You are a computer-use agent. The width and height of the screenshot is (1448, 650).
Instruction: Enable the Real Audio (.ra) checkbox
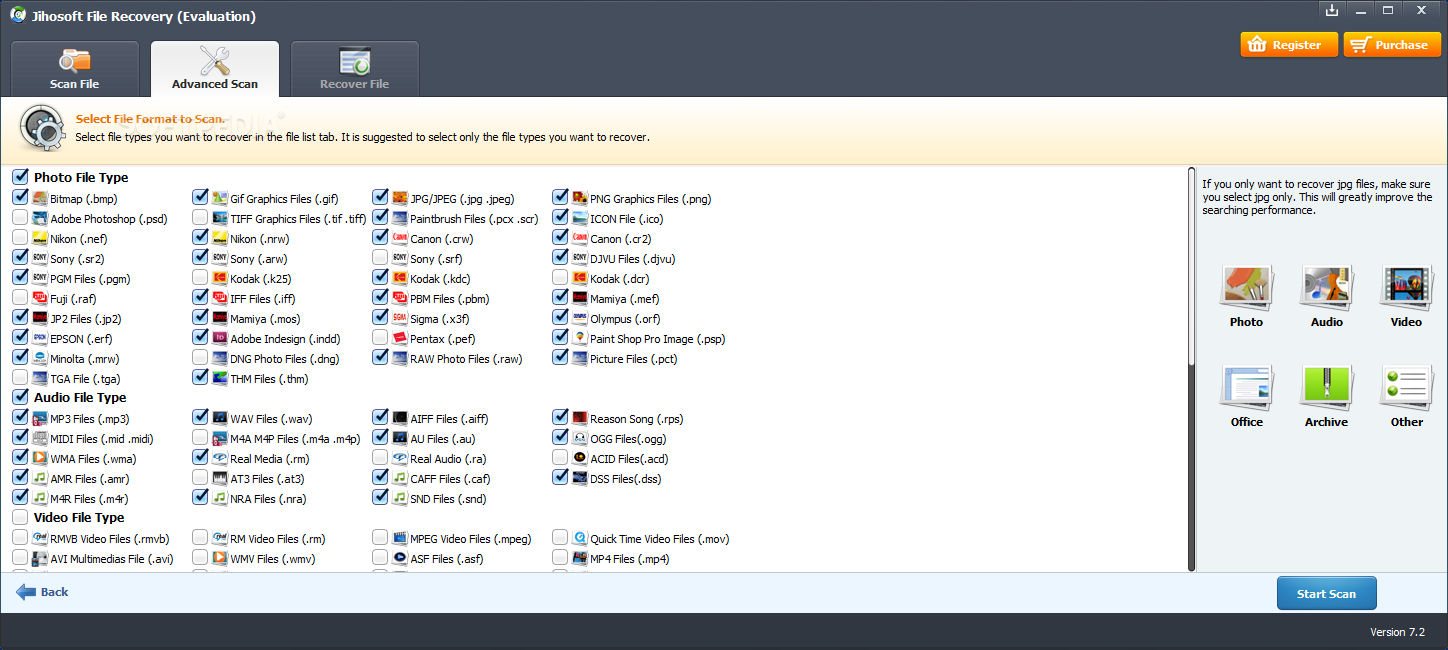(380, 458)
